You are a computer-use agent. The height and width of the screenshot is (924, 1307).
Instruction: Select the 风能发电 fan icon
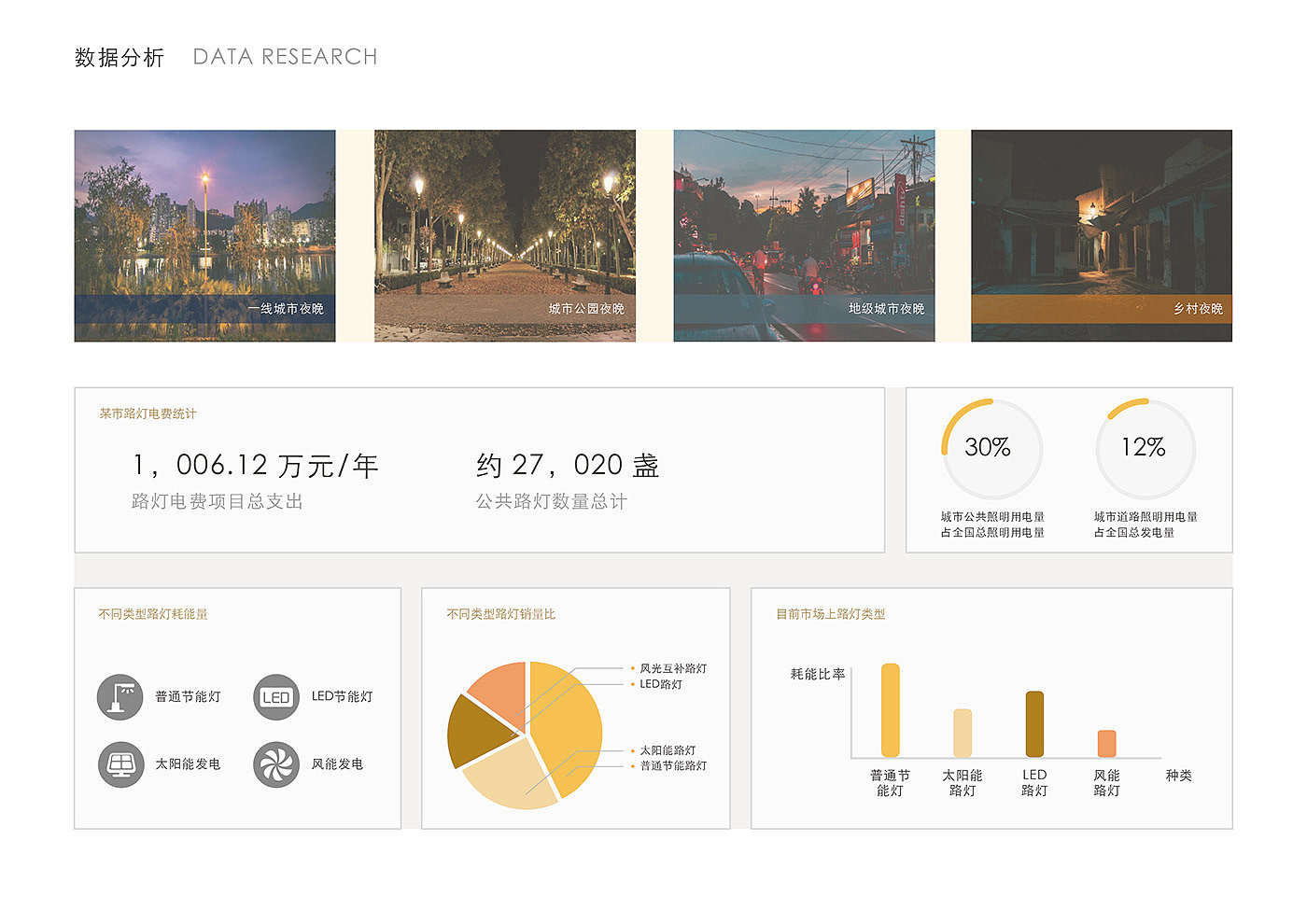276,764
